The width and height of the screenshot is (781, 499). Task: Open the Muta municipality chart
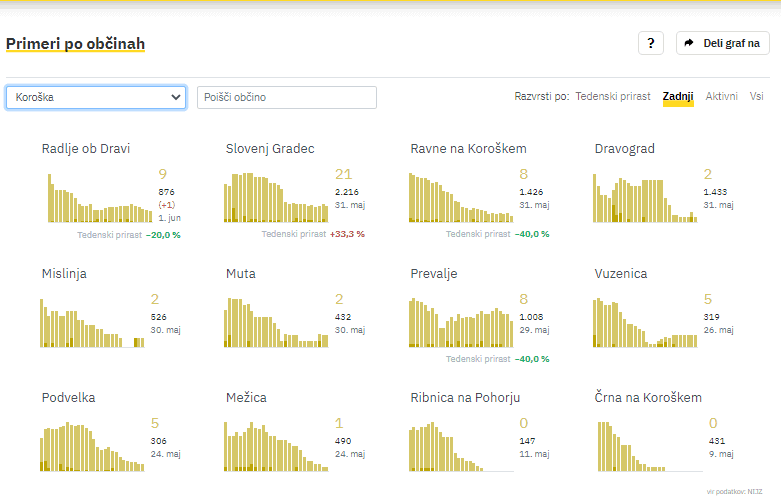(x=277, y=323)
